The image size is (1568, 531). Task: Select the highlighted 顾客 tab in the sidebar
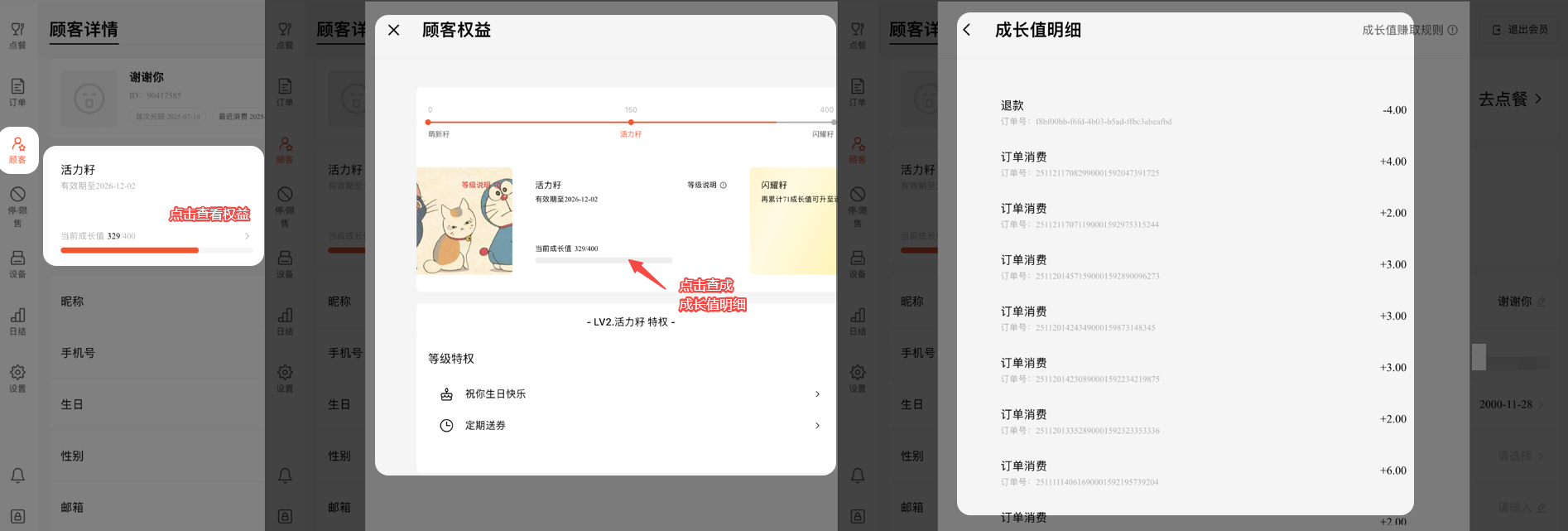[x=18, y=150]
